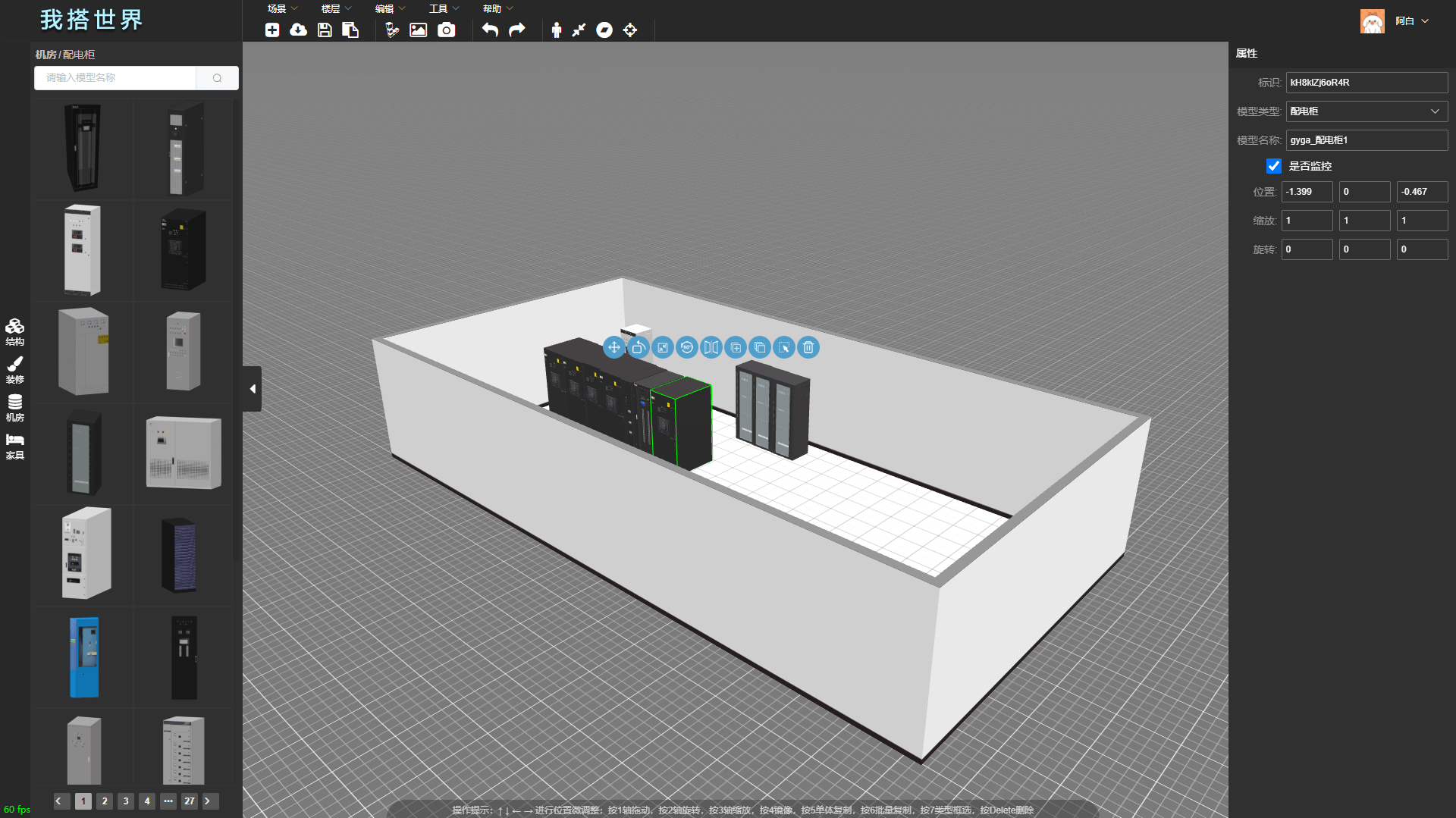This screenshot has width=1456, height=818.
Task: Click the shrink arrows icon in toolbar
Action: tap(579, 30)
